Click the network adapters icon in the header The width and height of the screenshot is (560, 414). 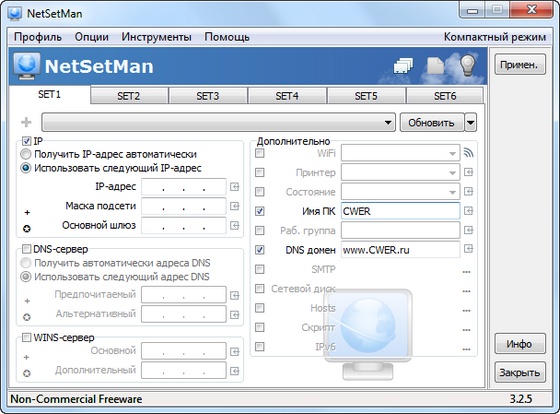pyautogui.click(x=403, y=66)
